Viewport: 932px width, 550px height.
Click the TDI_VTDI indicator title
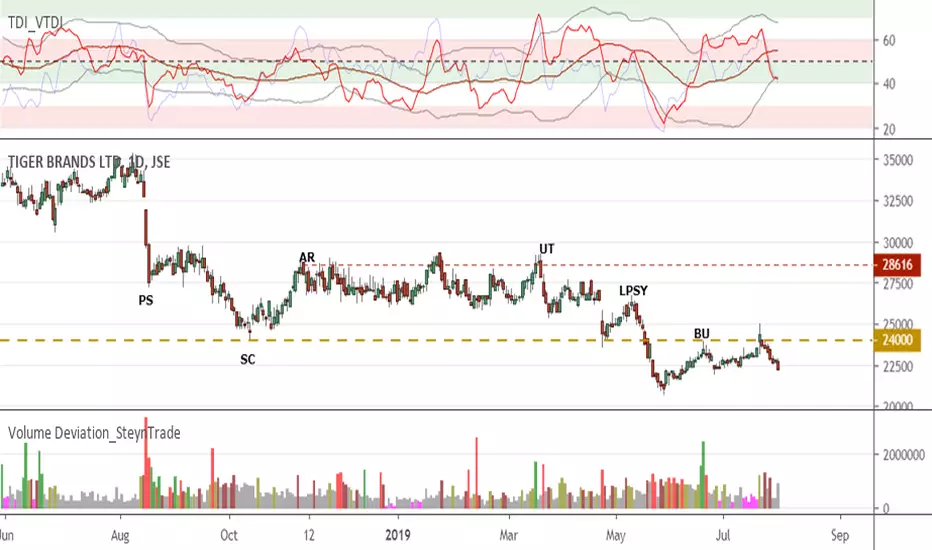35,23
